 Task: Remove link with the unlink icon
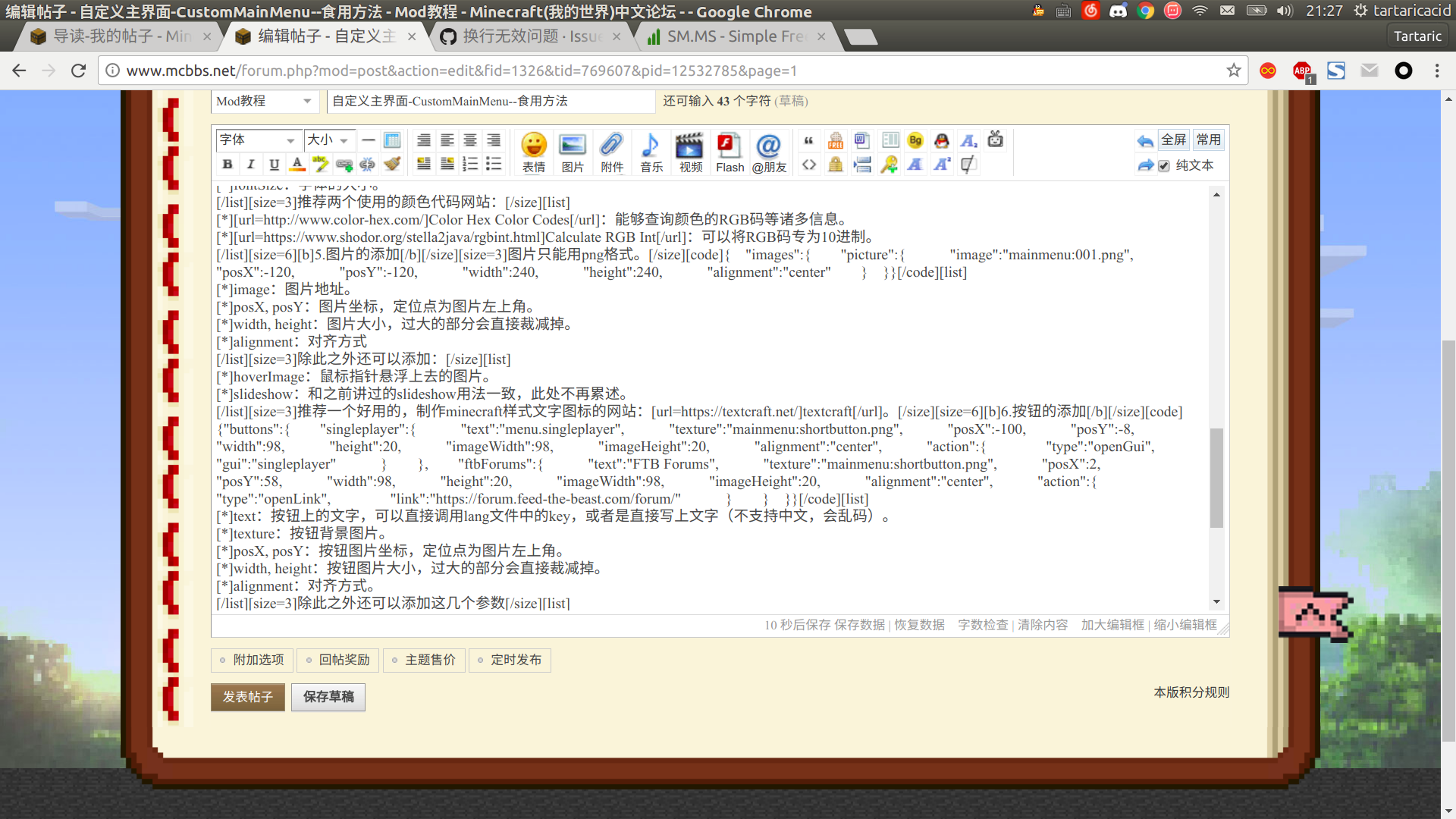click(368, 164)
